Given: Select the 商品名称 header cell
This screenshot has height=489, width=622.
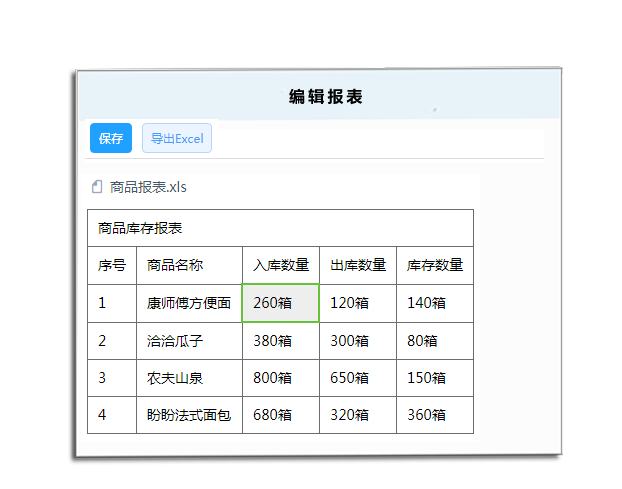Looking at the screenshot, I should click(x=189, y=265).
